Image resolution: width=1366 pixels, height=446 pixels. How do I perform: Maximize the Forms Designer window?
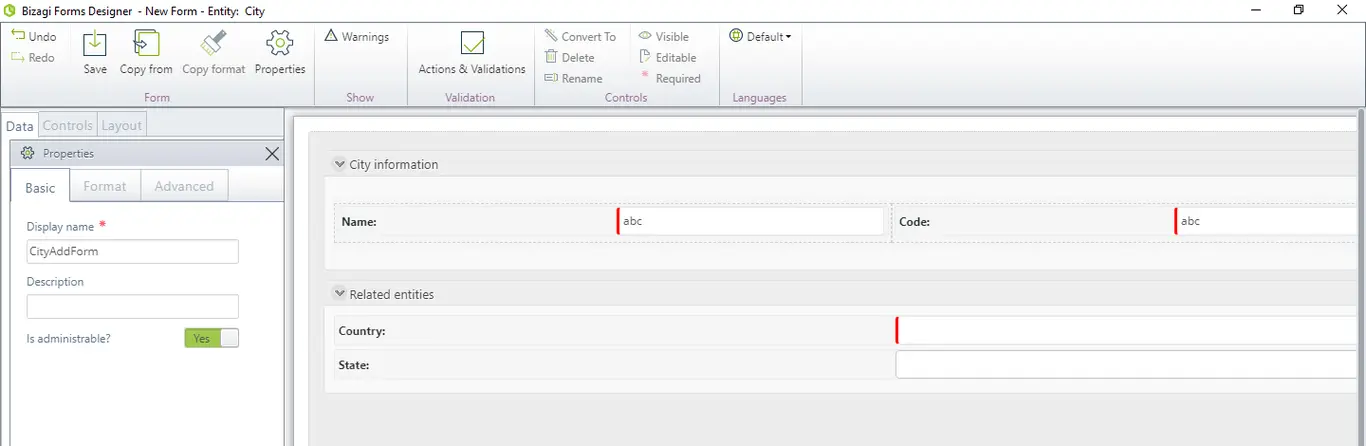pyautogui.click(x=1299, y=10)
